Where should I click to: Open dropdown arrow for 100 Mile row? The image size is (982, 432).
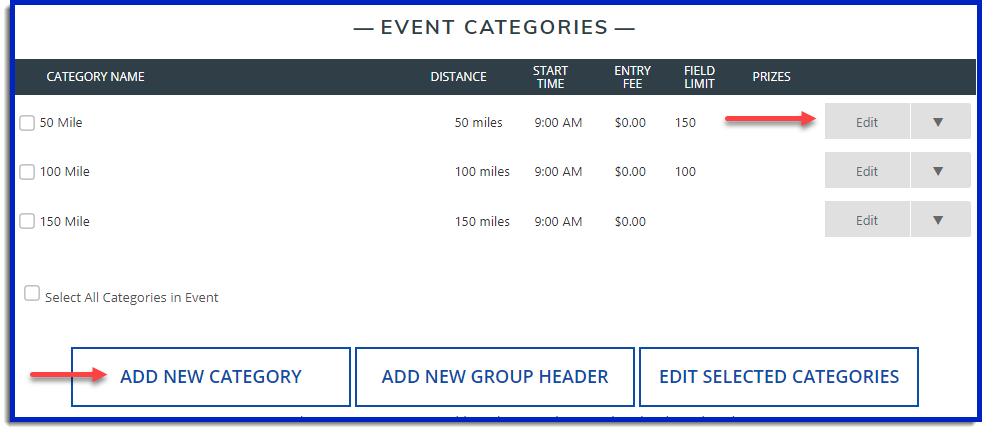938,171
